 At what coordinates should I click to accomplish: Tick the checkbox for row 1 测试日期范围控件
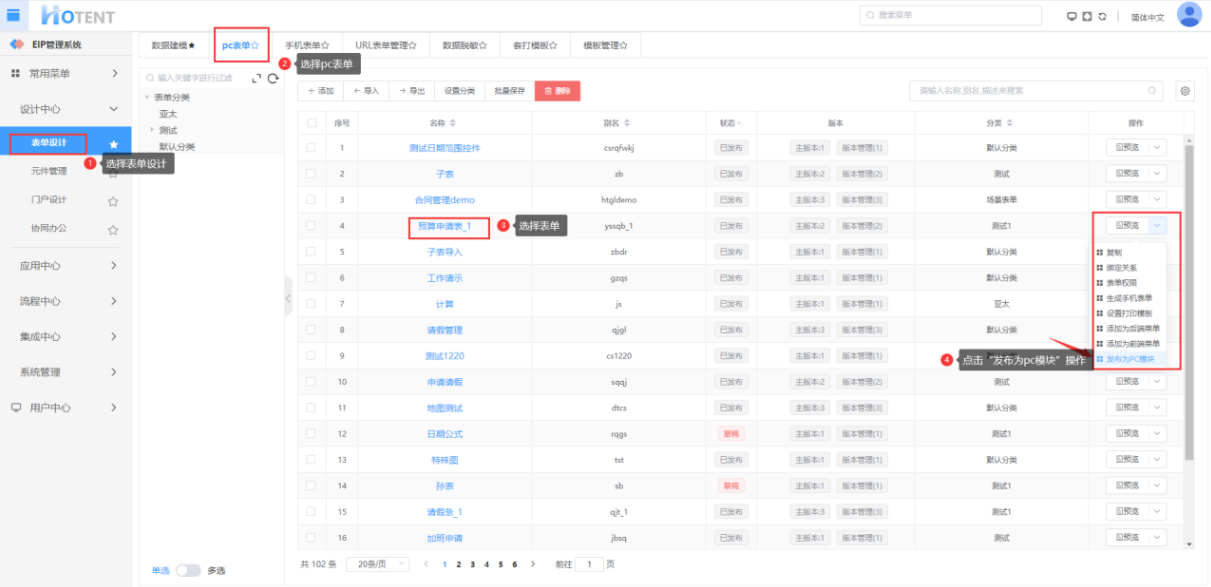tap(311, 148)
